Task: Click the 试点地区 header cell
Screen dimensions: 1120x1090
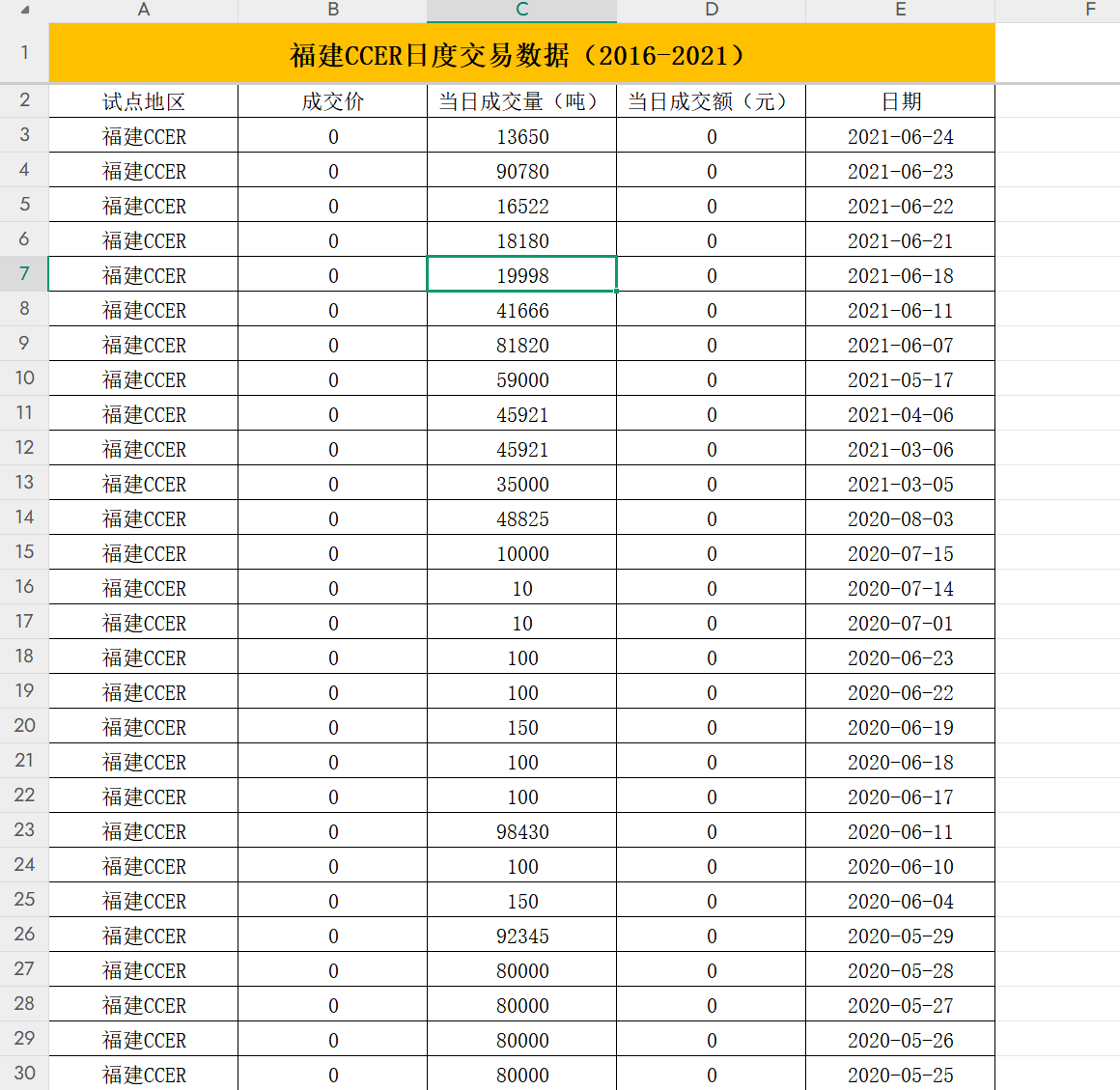Action: 143,101
